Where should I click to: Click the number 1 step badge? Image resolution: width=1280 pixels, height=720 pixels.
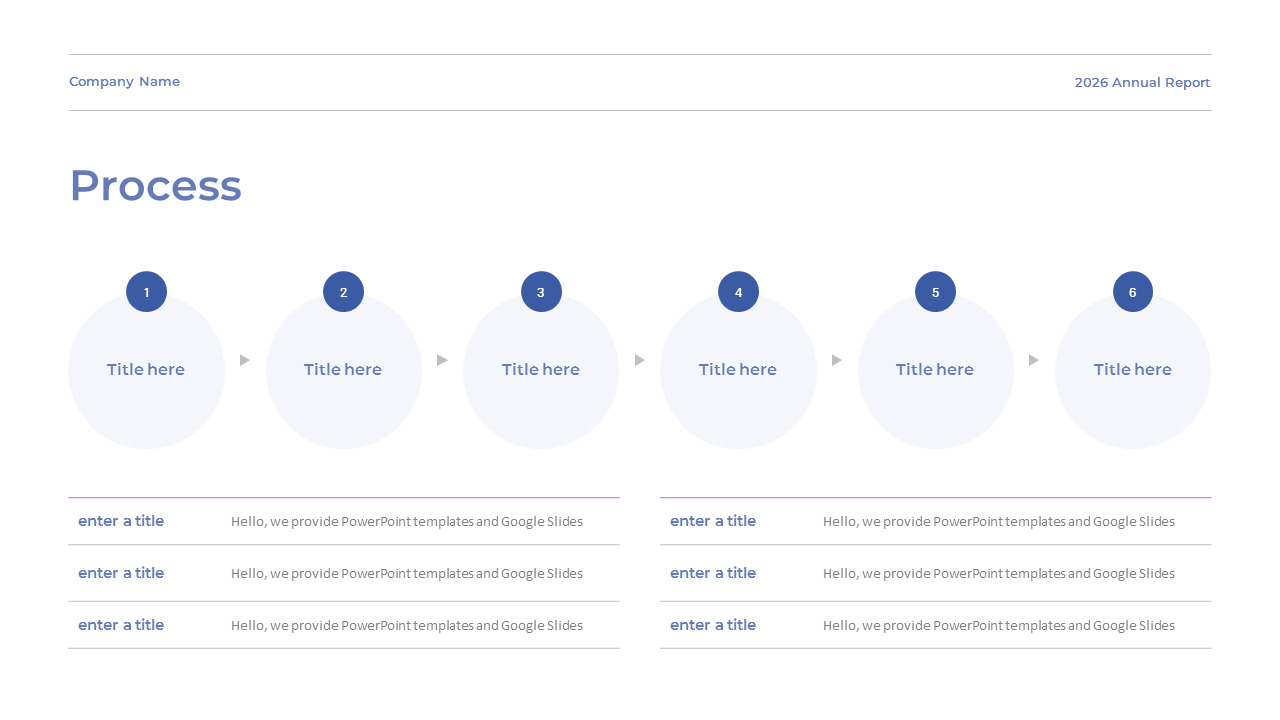click(x=146, y=292)
